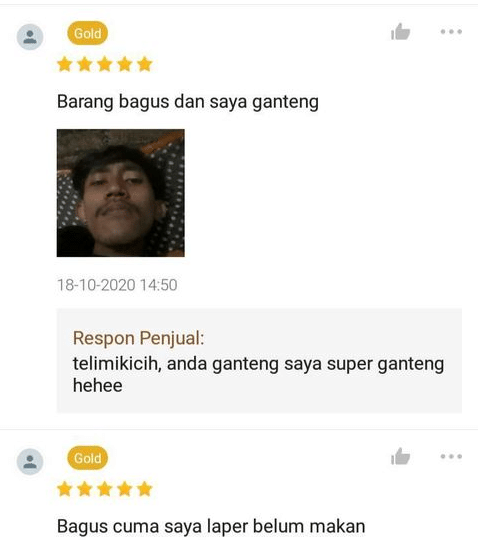Screen dimensions: 485x546
Task: Select the text "Bagus cuma saya laper belum makan"
Action: [x=211, y=526]
